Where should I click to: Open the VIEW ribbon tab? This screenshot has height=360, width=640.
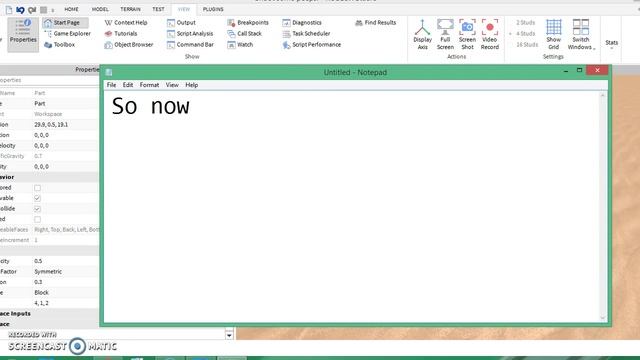(184, 9)
